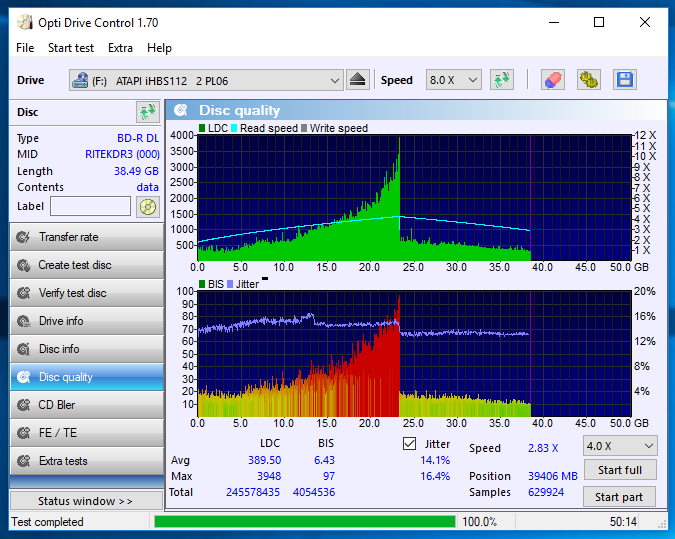
Task: Click the Transfer rate disc icon
Action: coord(23,237)
